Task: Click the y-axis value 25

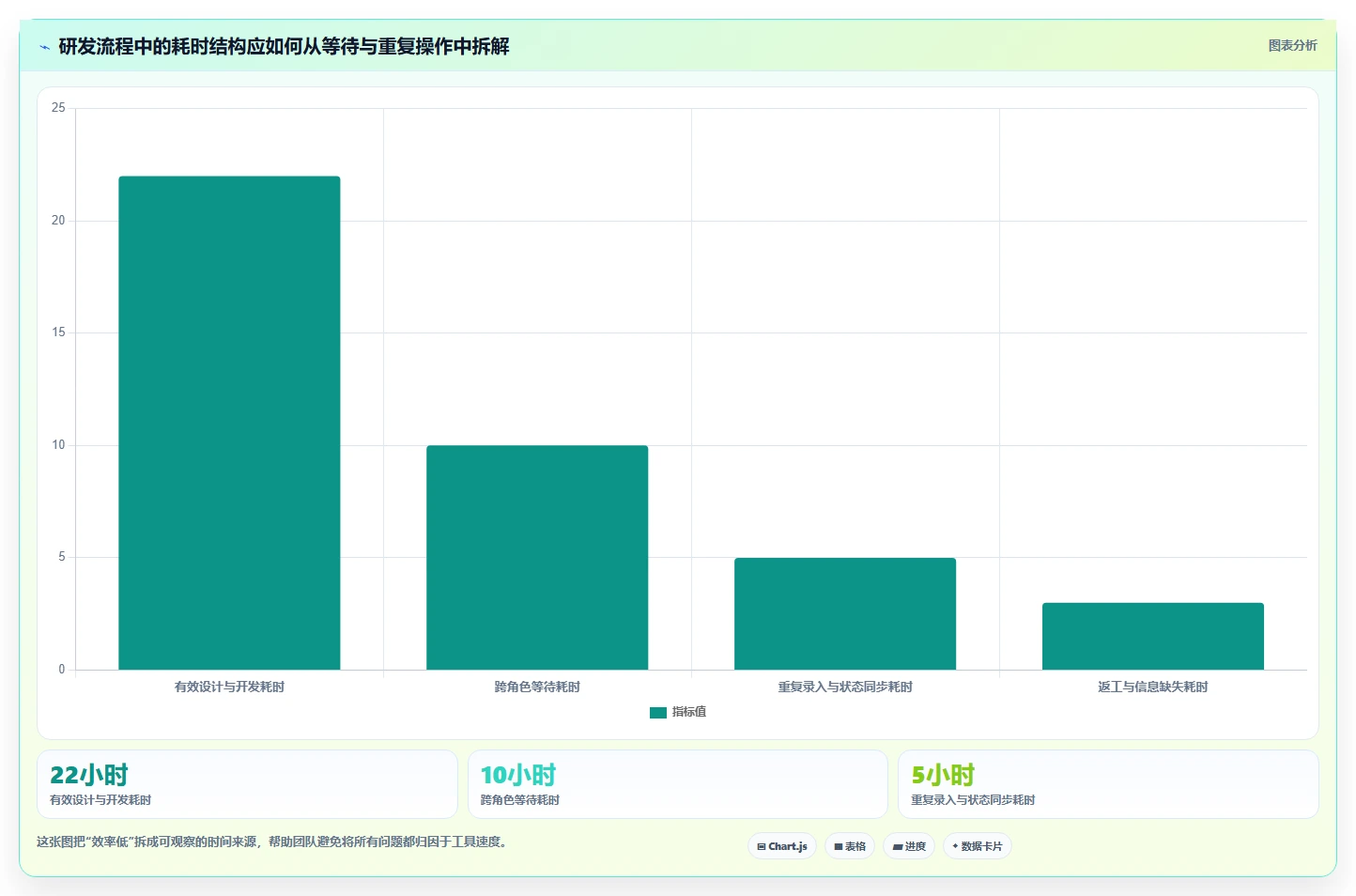Action: (58, 108)
